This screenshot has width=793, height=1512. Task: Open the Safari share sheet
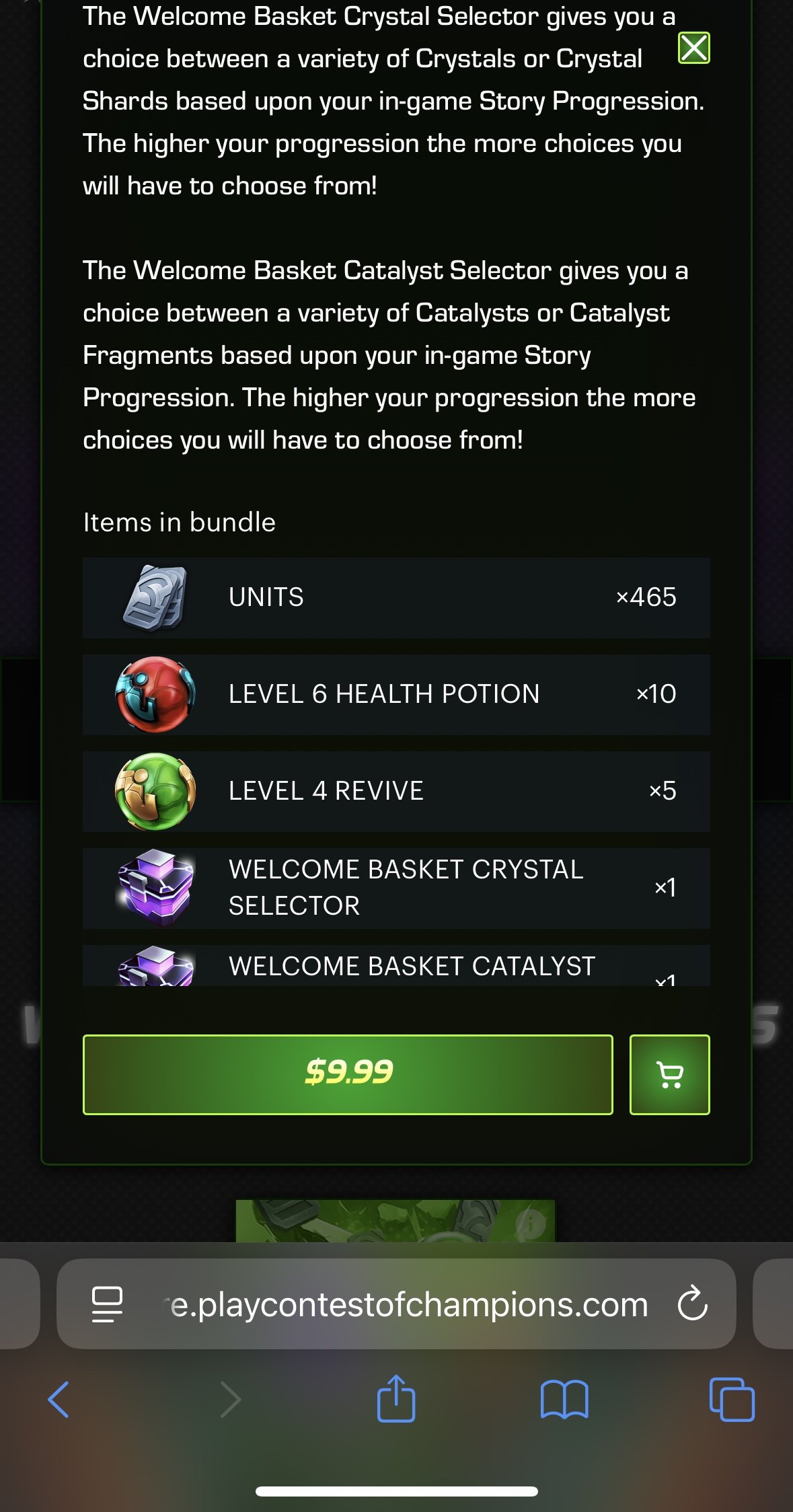pos(396,1398)
